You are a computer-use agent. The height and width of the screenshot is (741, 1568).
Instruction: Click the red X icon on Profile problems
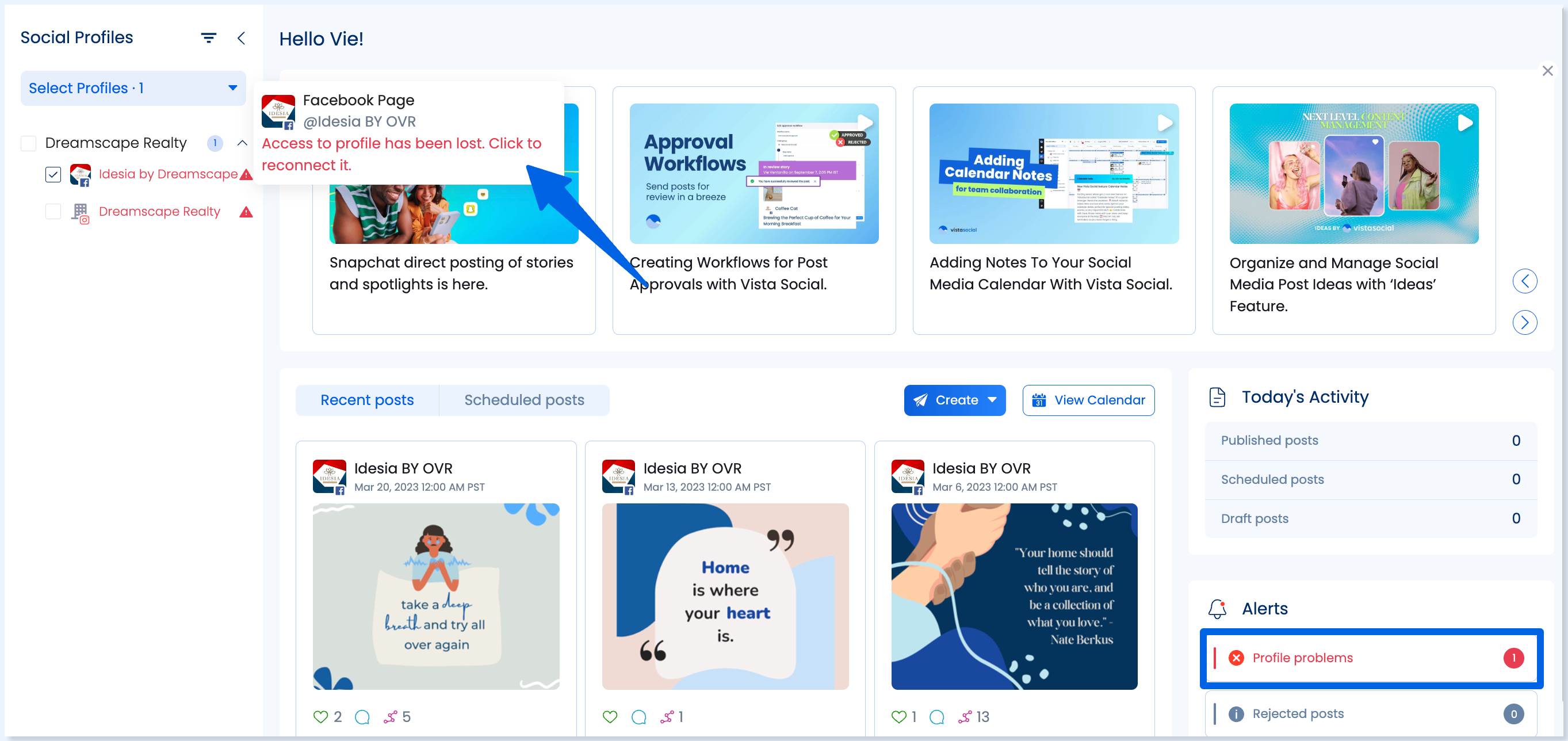[x=1236, y=658]
